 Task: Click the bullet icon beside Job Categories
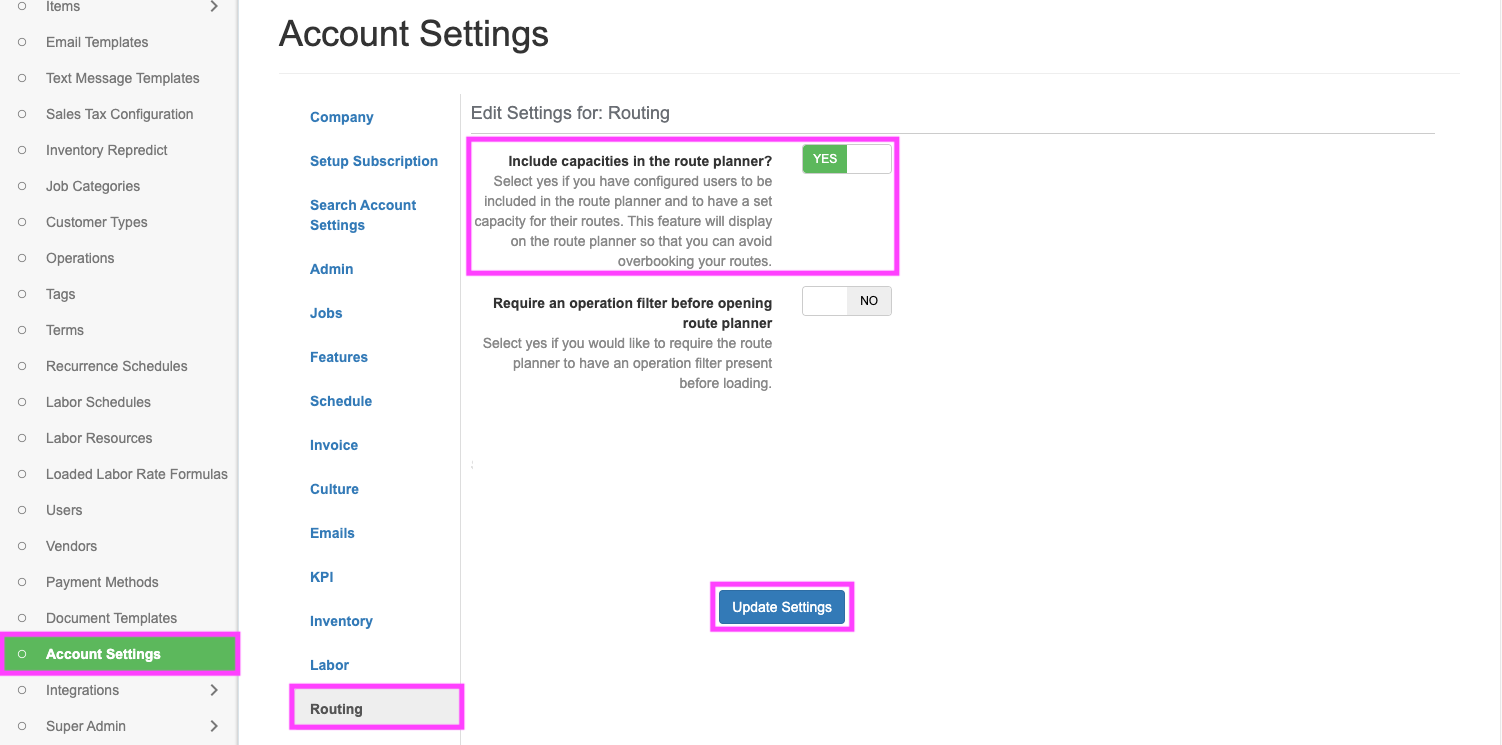(x=22, y=186)
